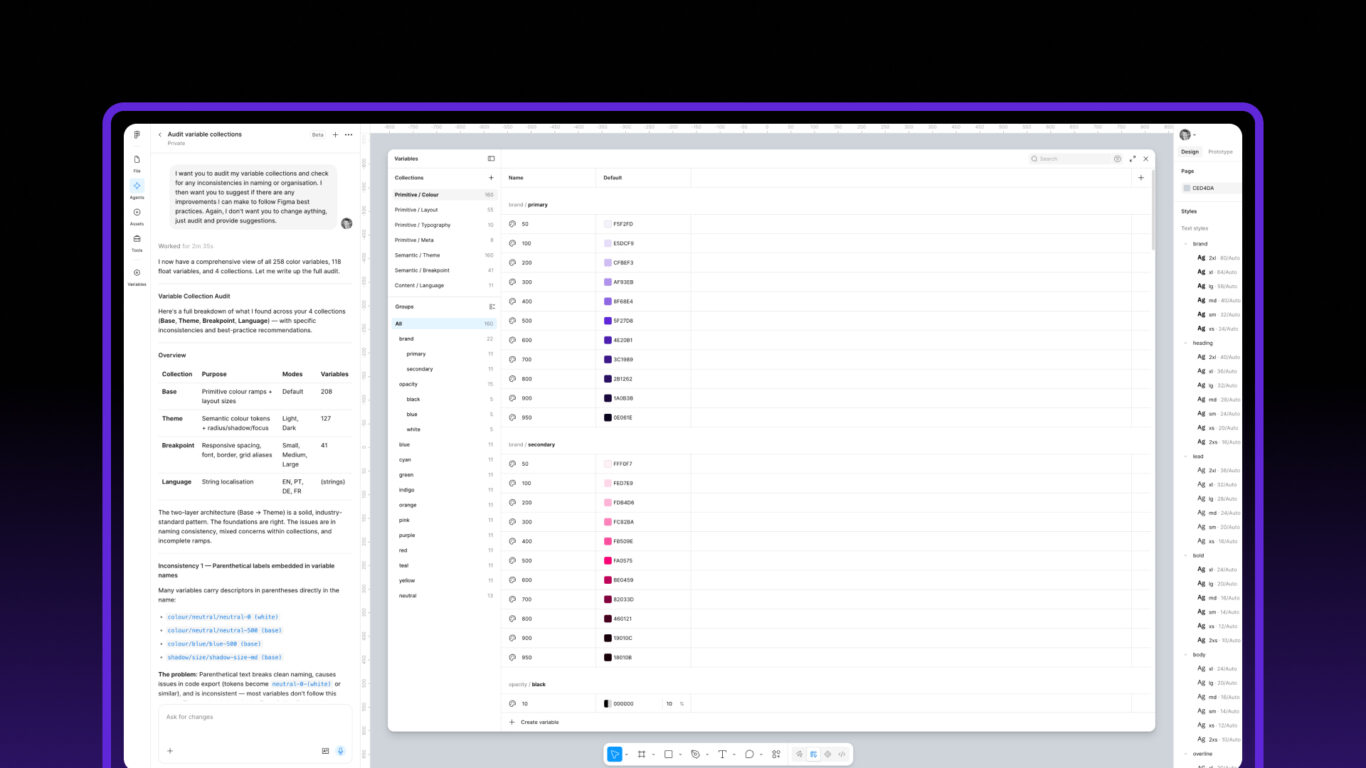Open the Actions components tool
Viewport: 1366px width, 768px height.
(x=776, y=754)
